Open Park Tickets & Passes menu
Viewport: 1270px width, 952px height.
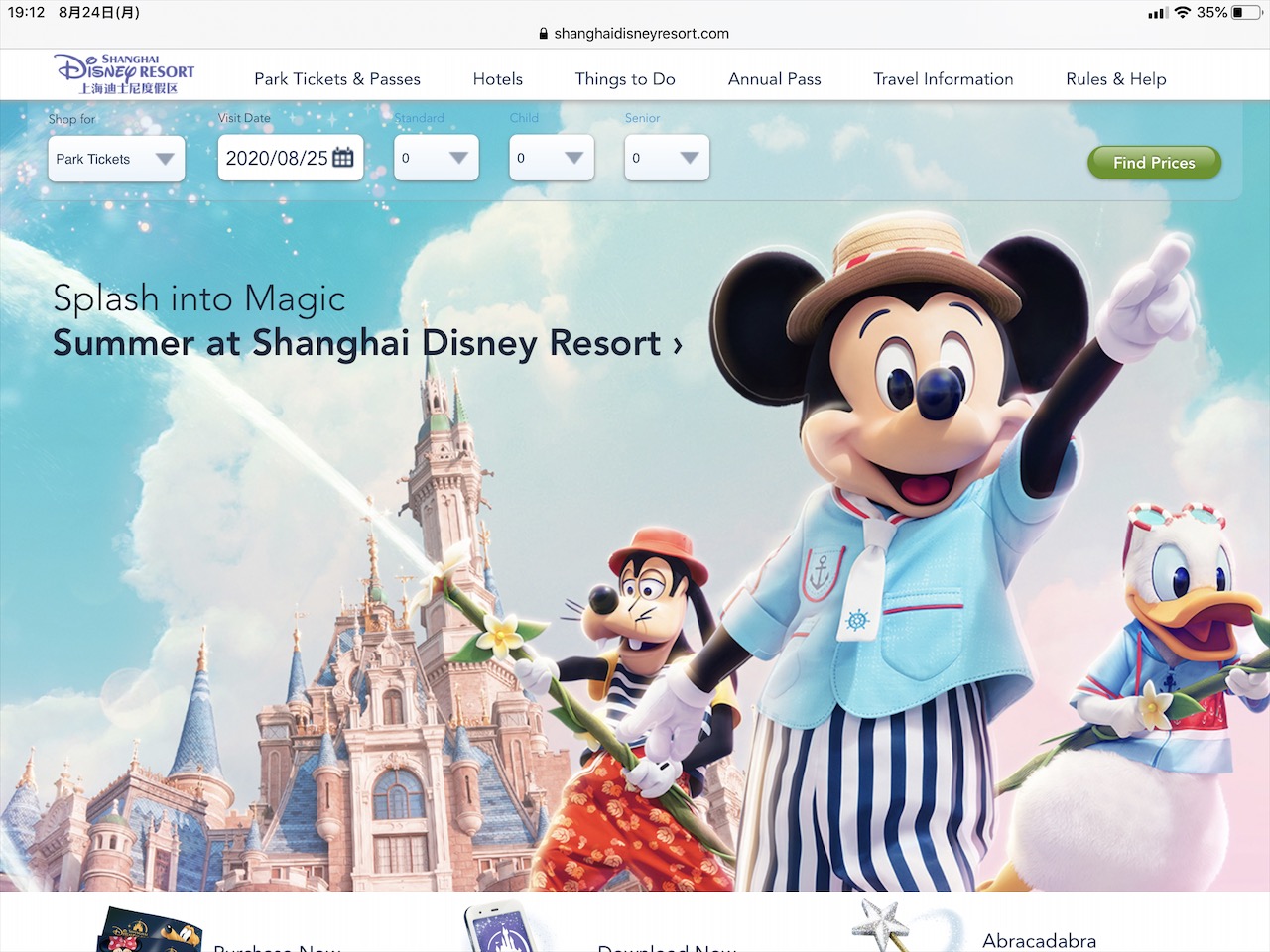[337, 79]
